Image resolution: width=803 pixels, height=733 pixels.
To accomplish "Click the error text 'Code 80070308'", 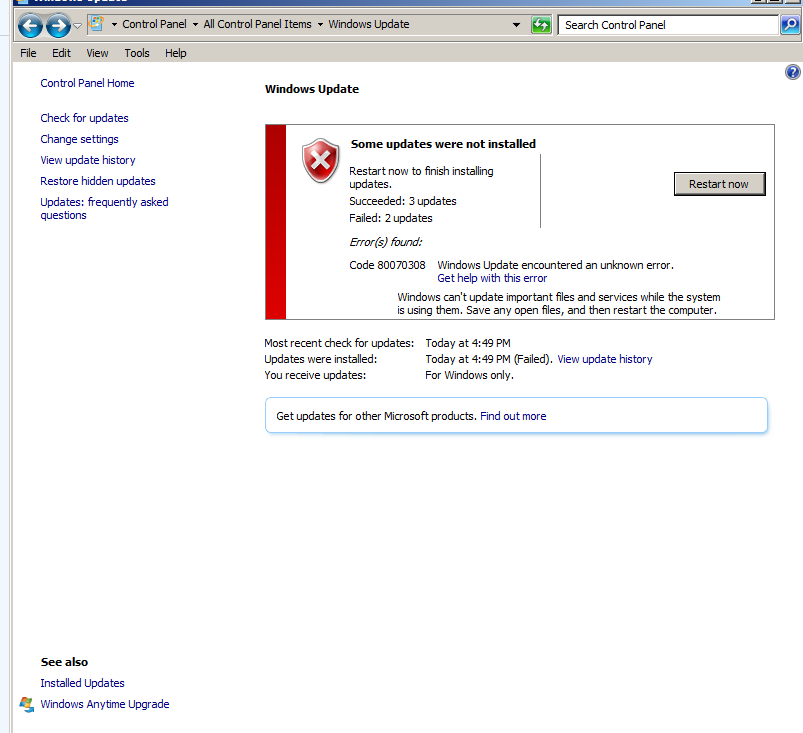I will 387,265.
